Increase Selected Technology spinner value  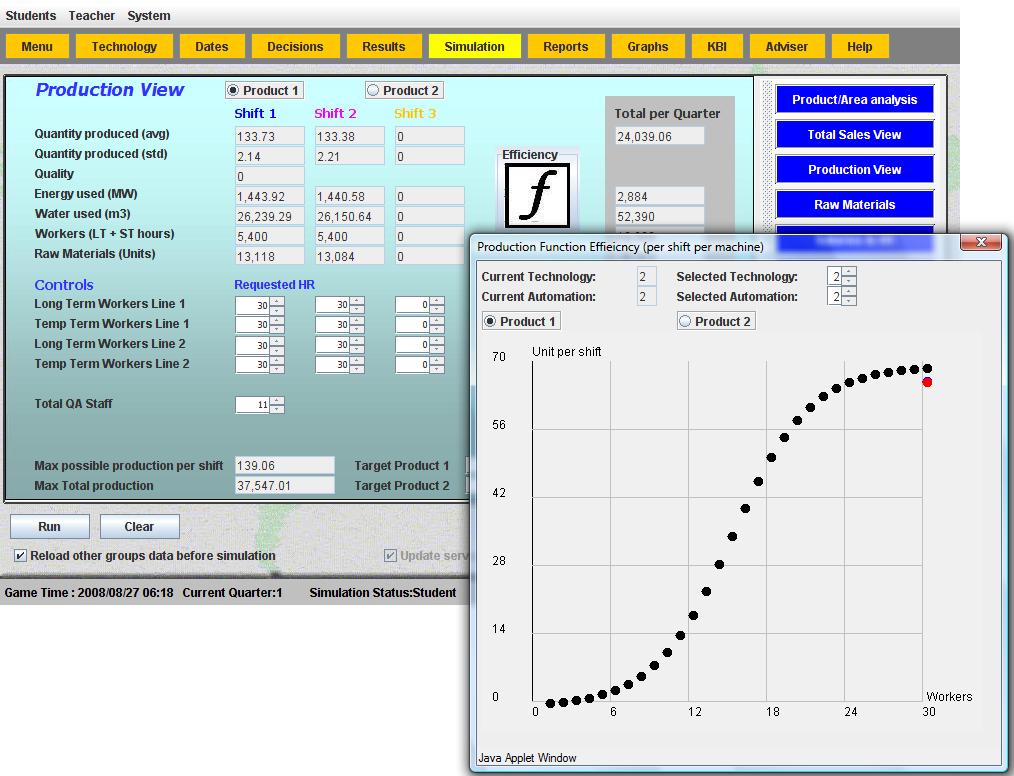point(849,272)
